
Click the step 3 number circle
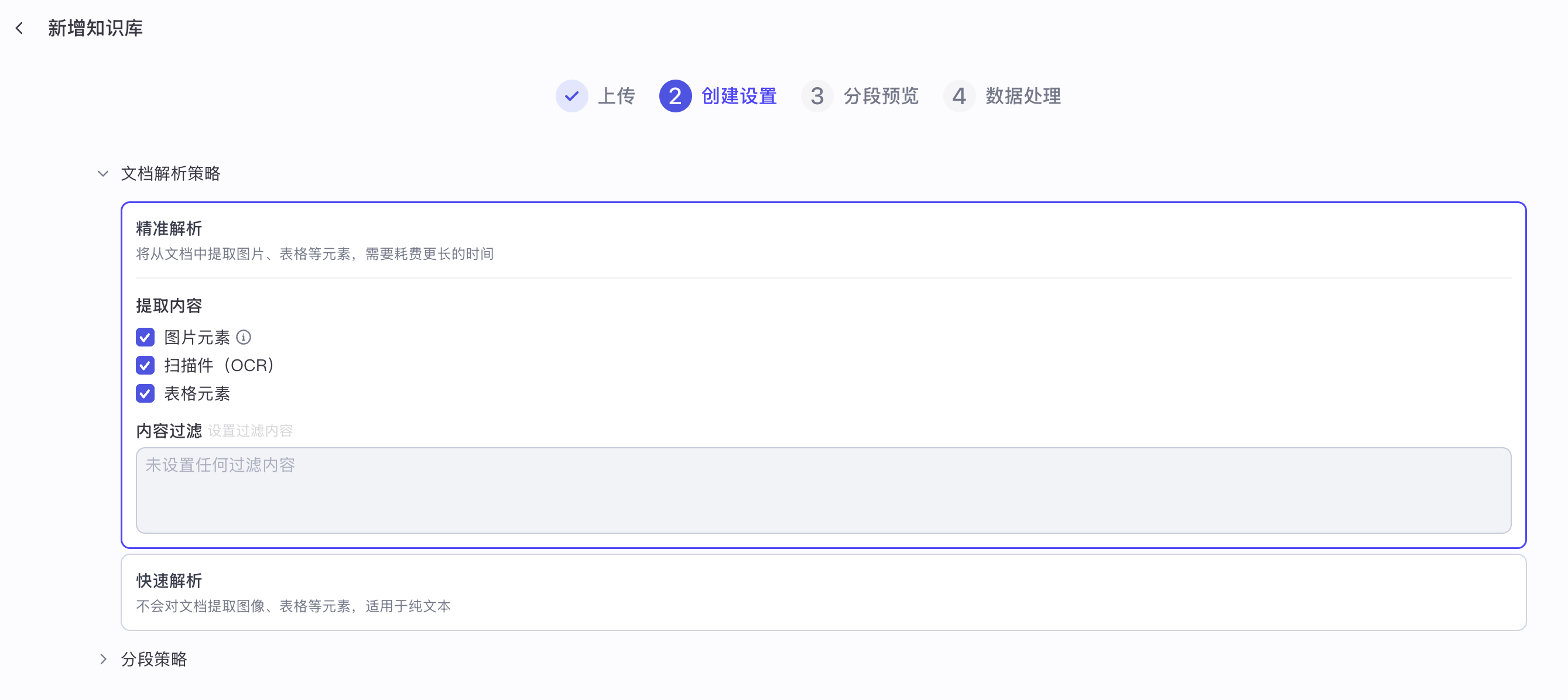(817, 95)
